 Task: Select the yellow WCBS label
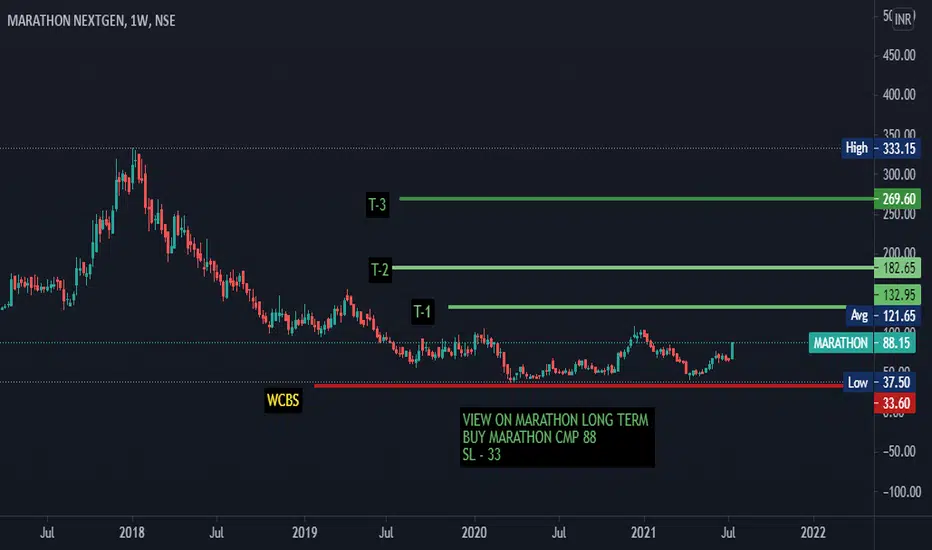click(283, 400)
